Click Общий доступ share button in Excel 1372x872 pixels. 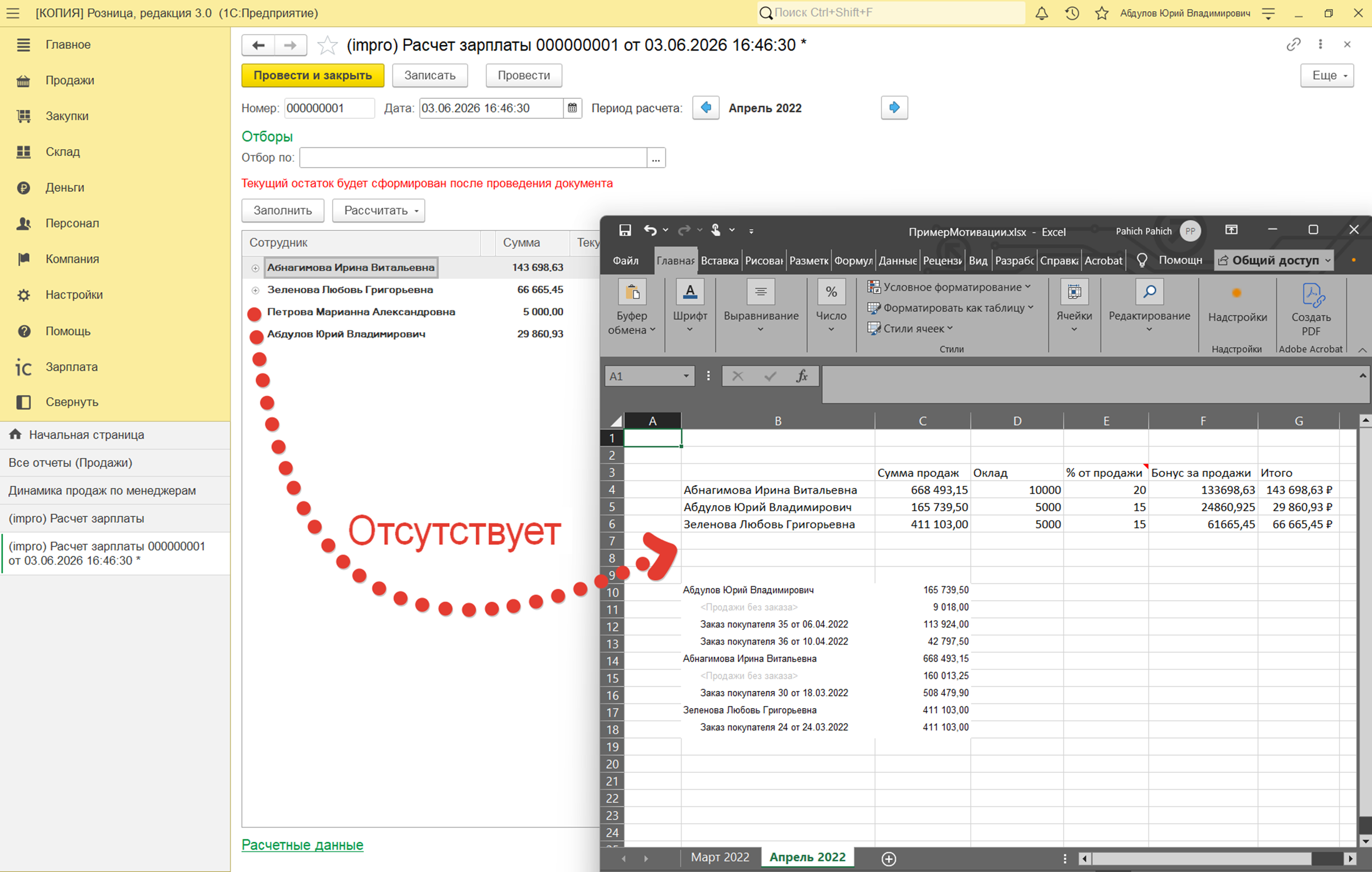coord(1275,260)
